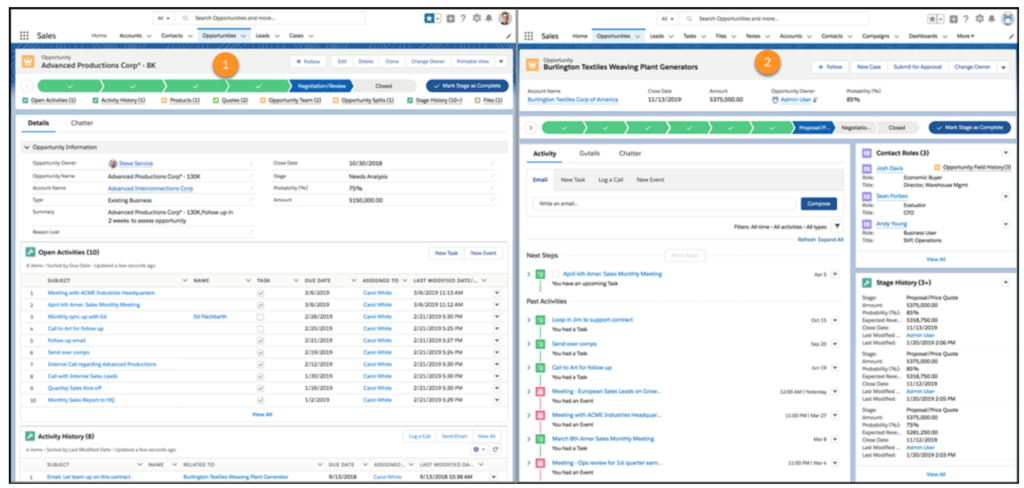Select the Closed stage in right path

(897, 128)
